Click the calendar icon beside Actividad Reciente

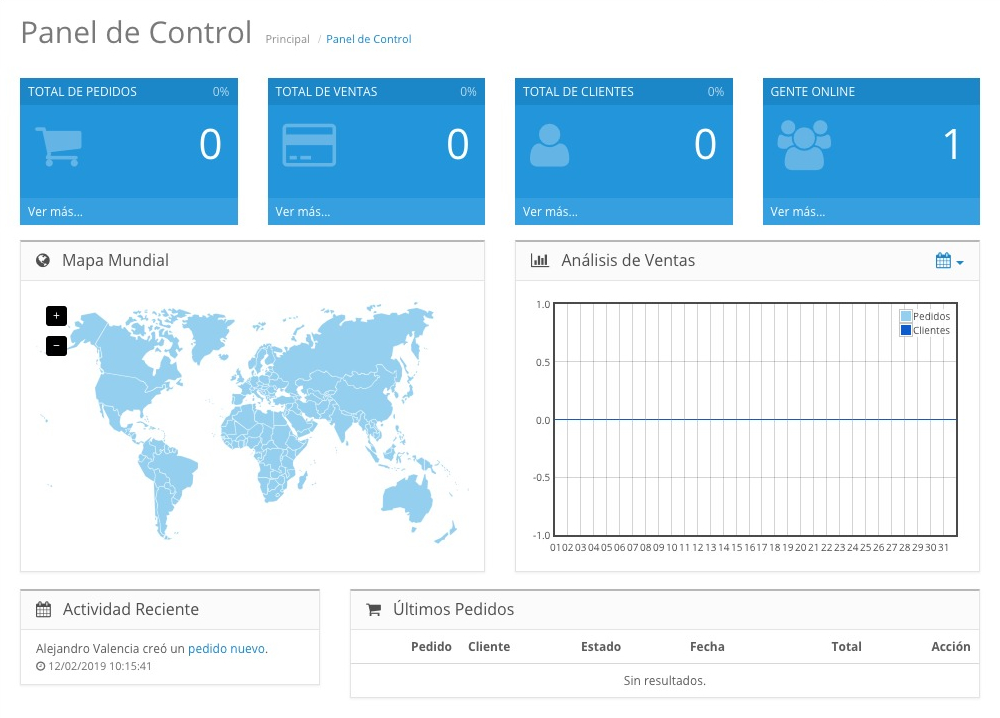[x=43, y=609]
